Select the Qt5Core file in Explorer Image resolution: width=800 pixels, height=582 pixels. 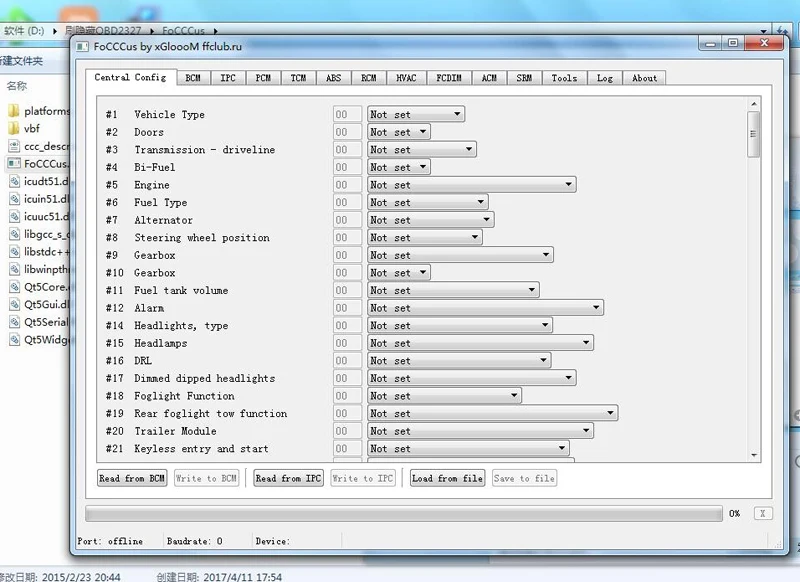point(39,287)
